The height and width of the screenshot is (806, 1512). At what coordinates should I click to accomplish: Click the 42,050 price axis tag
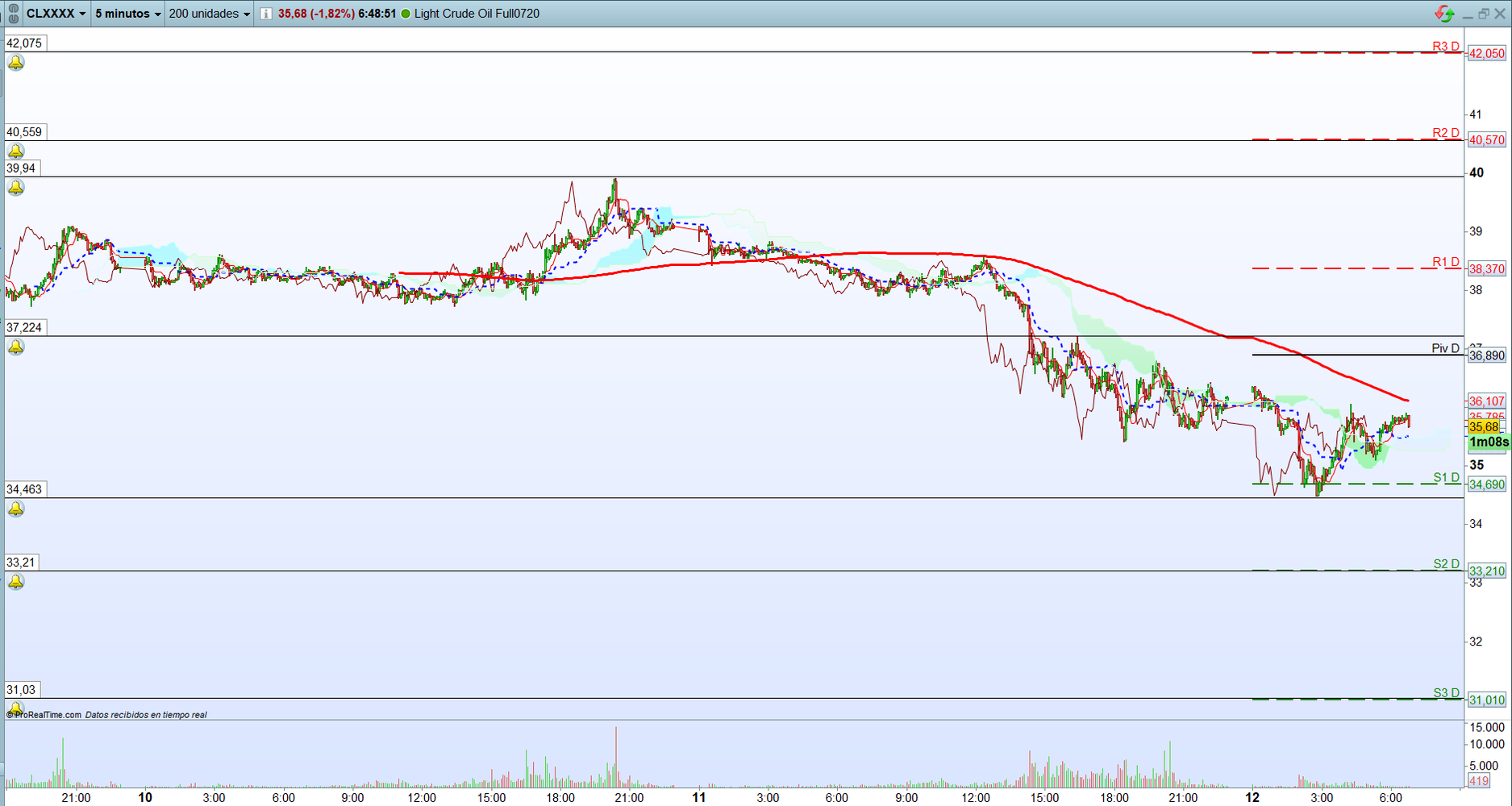click(1486, 54)
